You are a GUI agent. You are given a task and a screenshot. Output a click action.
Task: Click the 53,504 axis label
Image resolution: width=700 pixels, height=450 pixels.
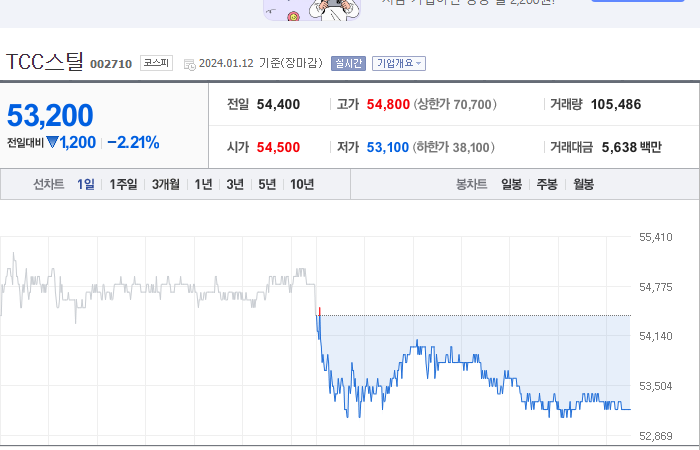655,387
